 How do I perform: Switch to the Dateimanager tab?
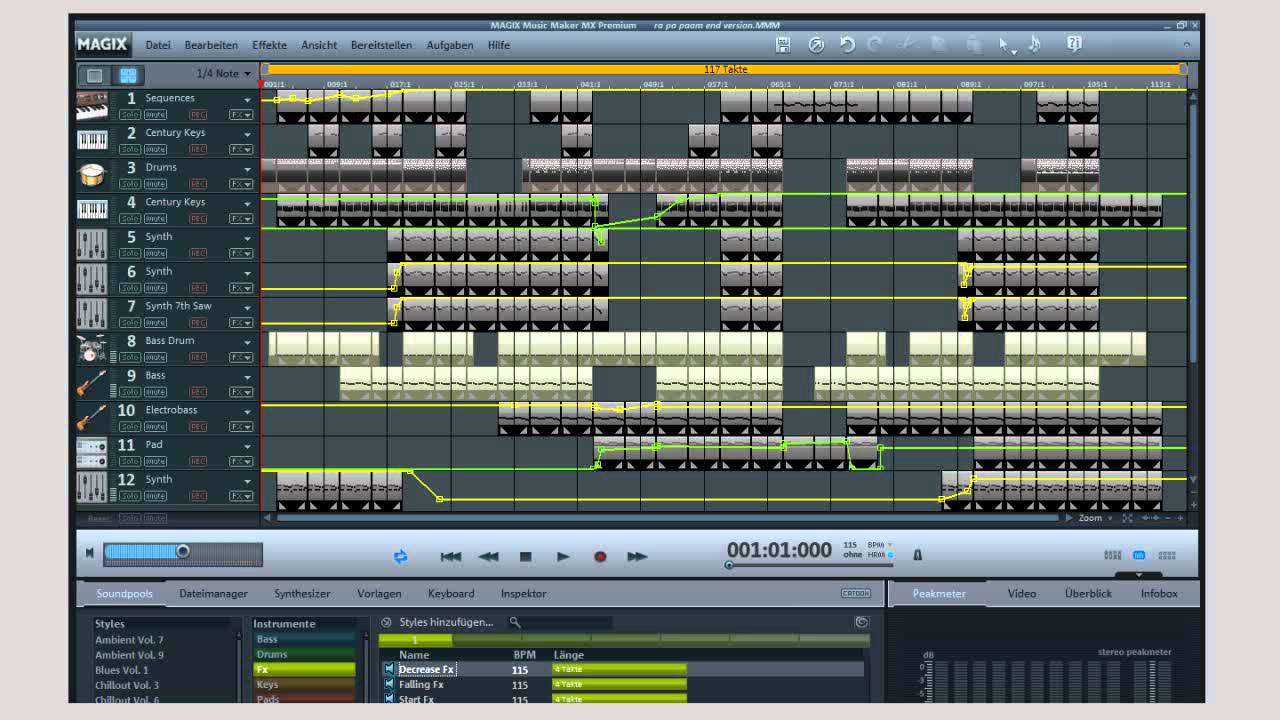point(213,593)
